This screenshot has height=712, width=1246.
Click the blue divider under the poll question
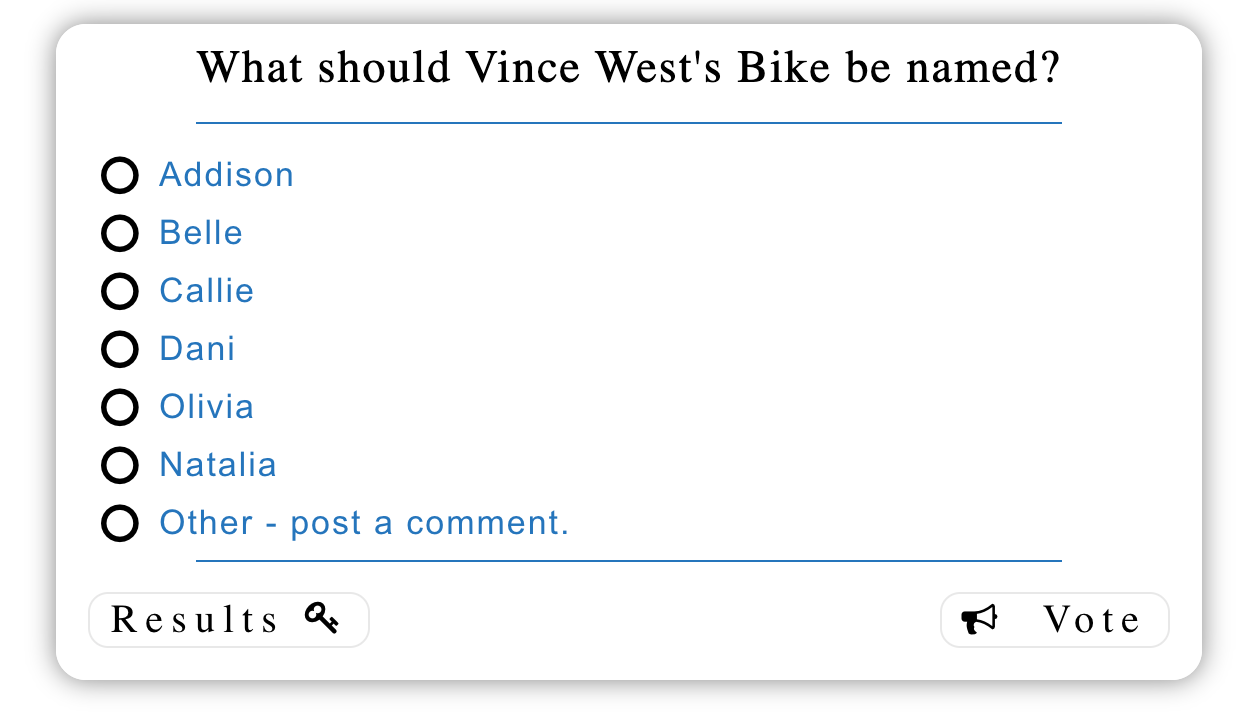[628, 123]
